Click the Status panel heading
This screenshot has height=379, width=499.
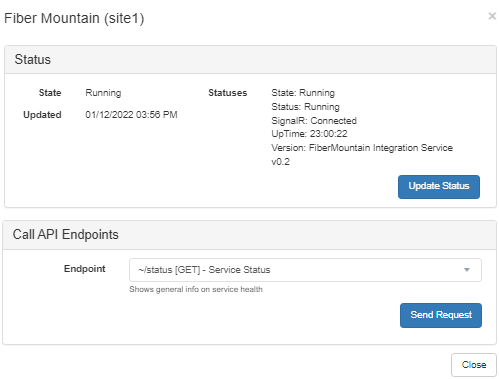(x=33, y=59)
